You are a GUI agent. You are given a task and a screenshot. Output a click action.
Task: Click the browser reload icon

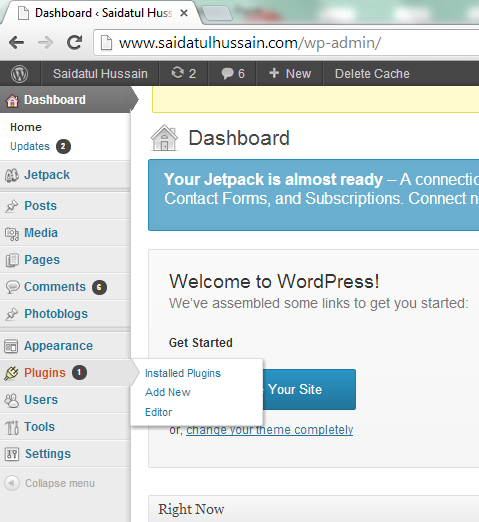74,42
